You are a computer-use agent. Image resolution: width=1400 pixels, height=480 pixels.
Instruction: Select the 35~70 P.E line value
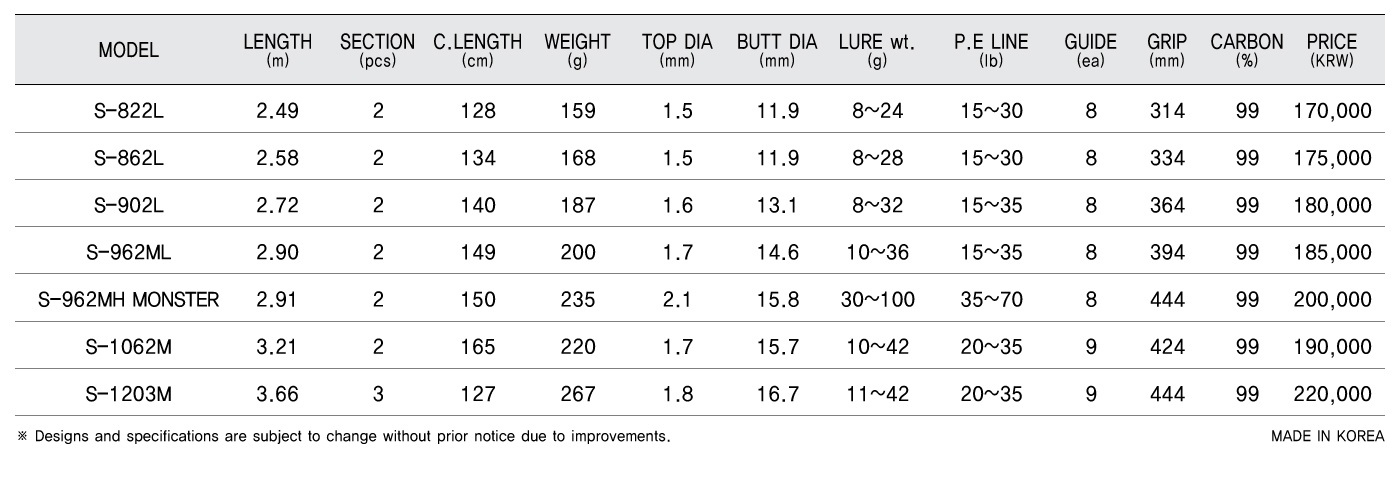coord(991,299)
